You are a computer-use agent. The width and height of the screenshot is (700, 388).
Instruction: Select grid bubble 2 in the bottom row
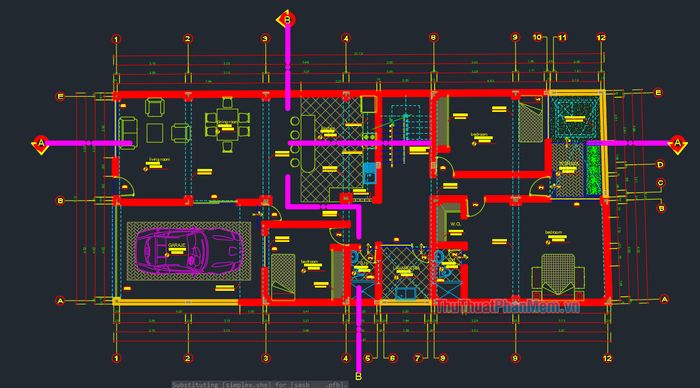pos(188,358)
